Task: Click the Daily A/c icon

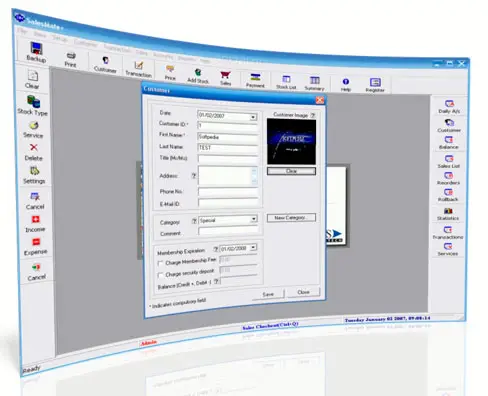Action: 449,104
